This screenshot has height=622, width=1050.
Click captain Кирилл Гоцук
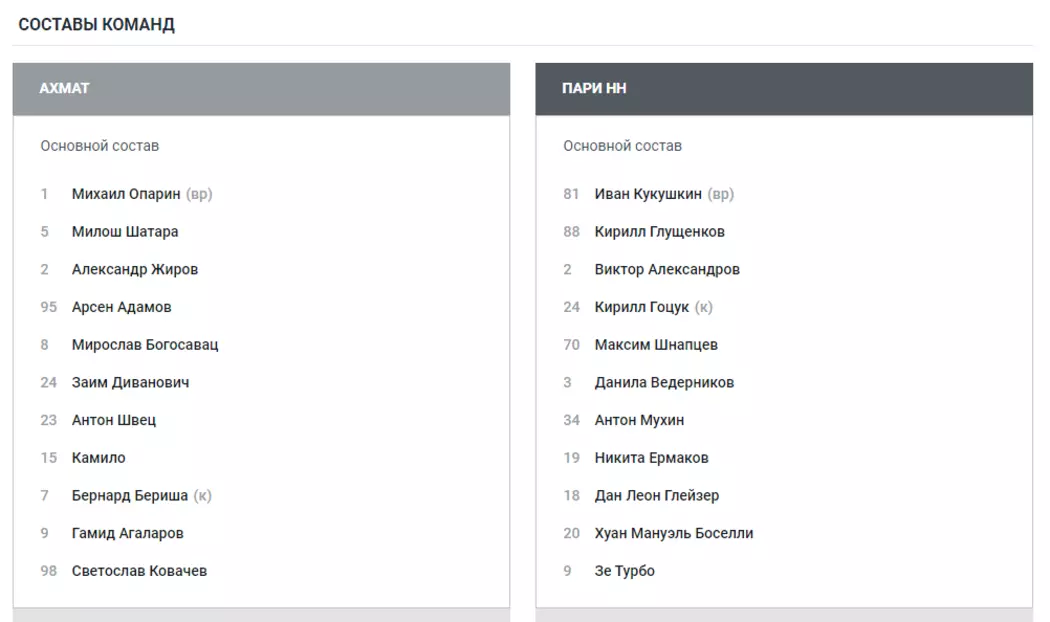coord(642,307)
